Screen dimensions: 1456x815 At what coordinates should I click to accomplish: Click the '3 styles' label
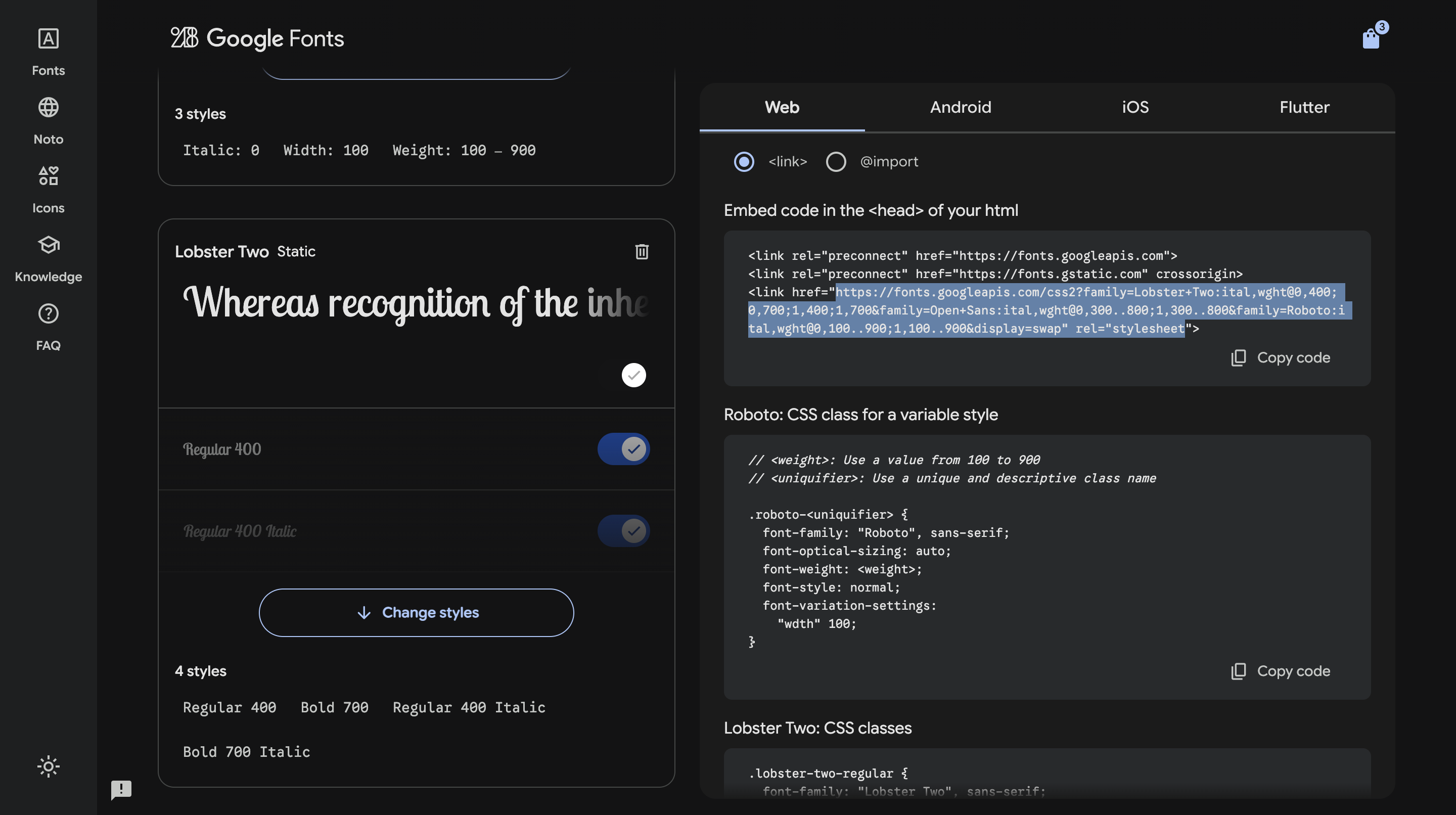click(200, 114)
